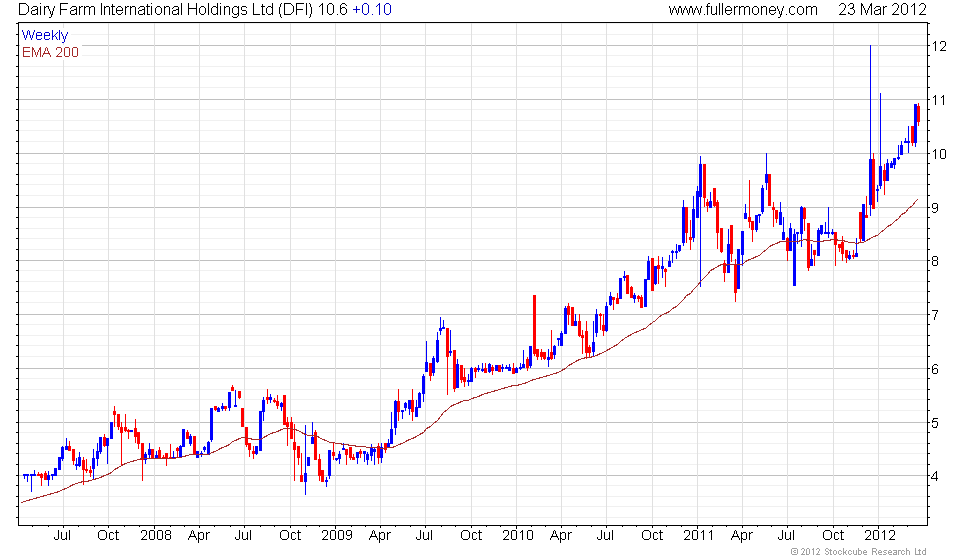The height and width of the screenshot is (560, 980).
Task: Select the price value 10.6 in title
Action: pyautogui.click(x=332, y=9)
